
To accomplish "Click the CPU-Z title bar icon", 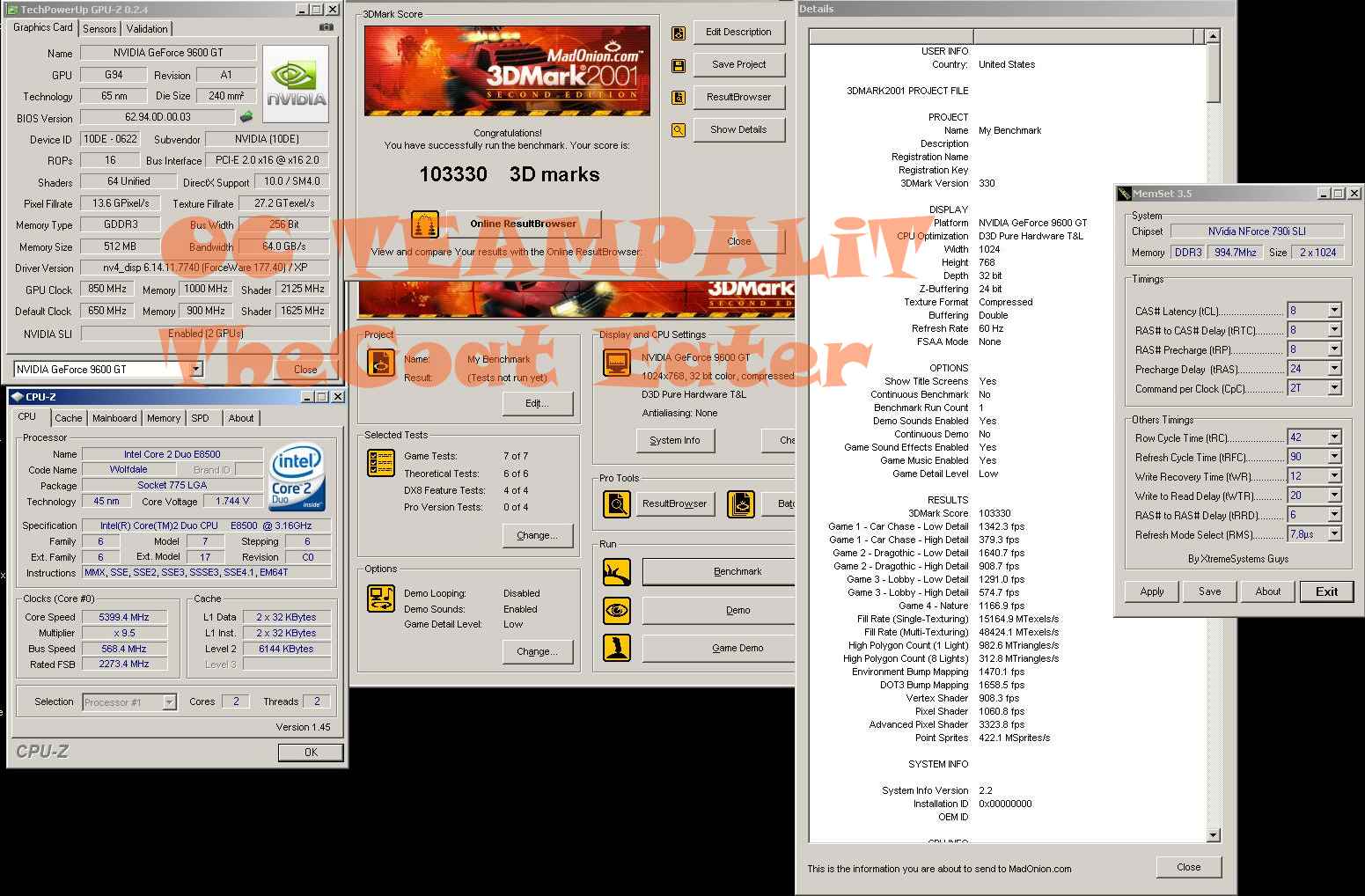I will click(18, 397).
